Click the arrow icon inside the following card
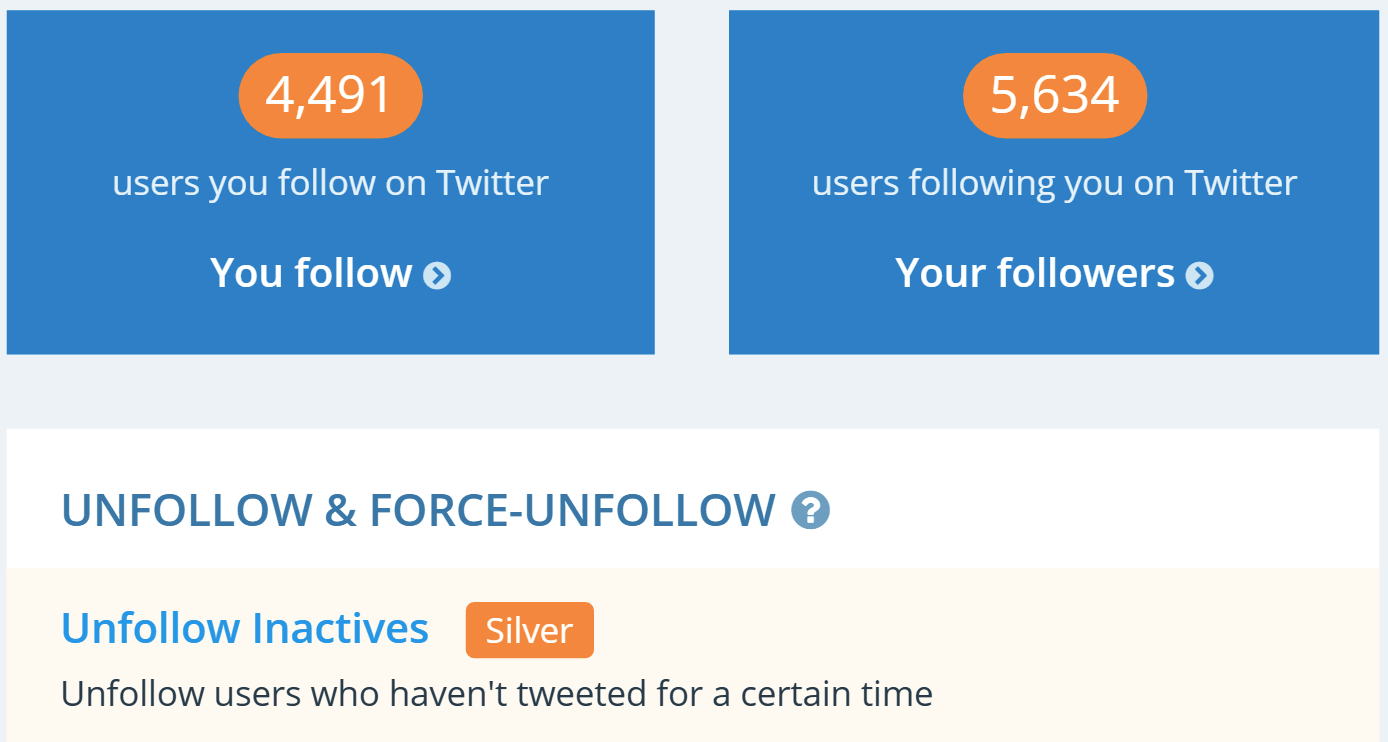 437,274
